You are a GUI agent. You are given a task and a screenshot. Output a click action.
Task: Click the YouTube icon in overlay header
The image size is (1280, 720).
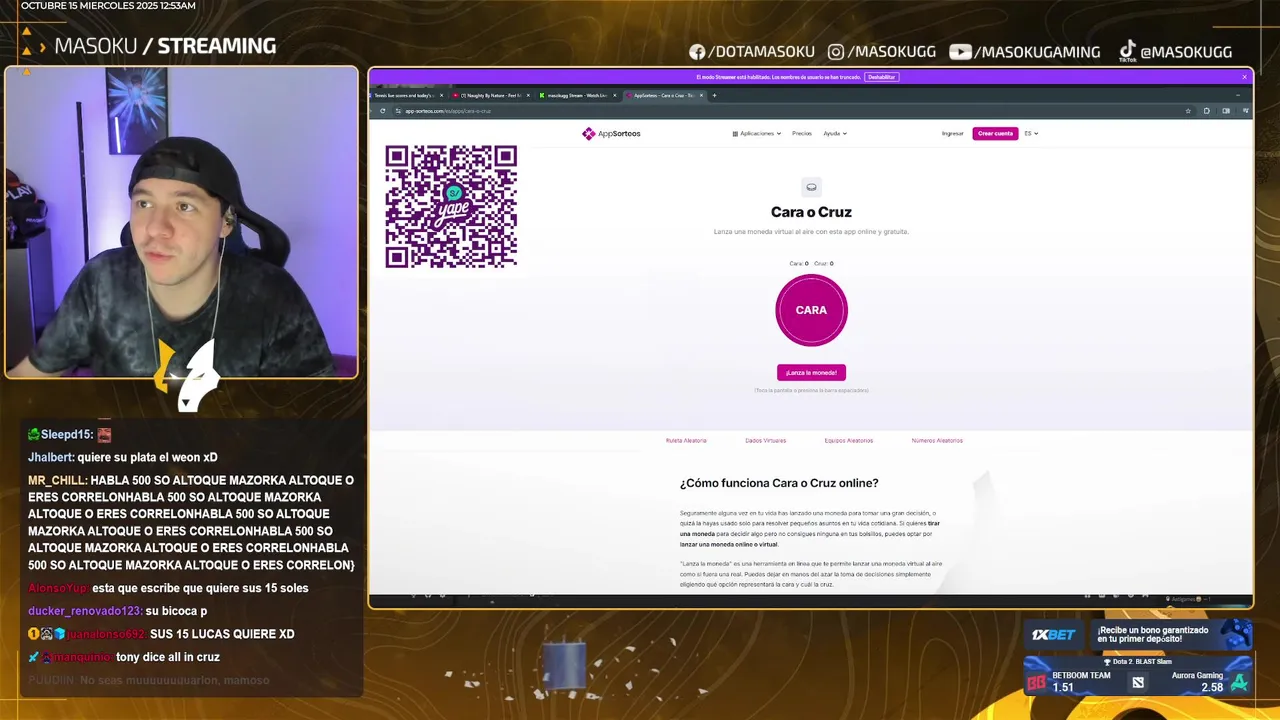tap(960, 52)
